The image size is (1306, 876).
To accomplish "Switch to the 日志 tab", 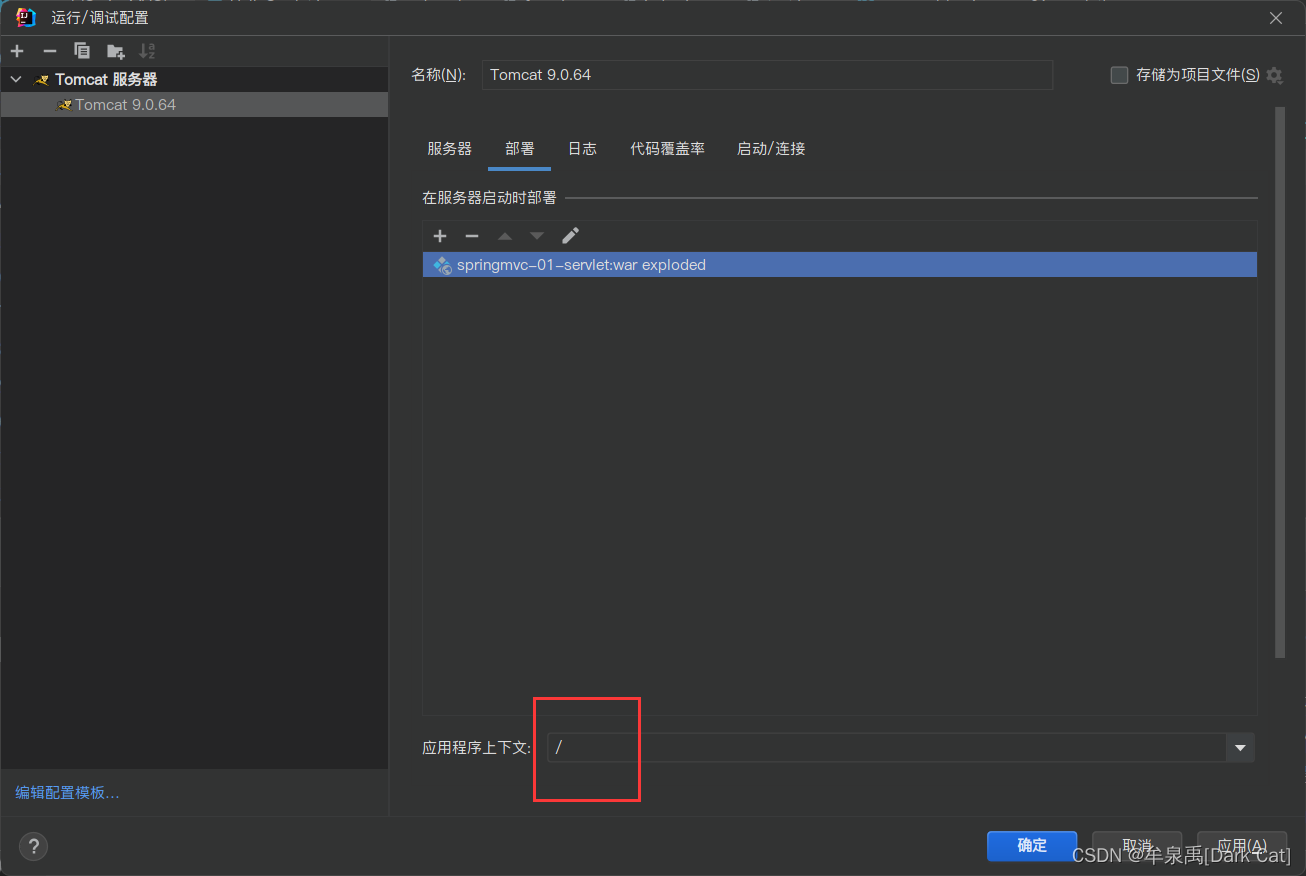I will pyautogui.click(x=582, y=148).
